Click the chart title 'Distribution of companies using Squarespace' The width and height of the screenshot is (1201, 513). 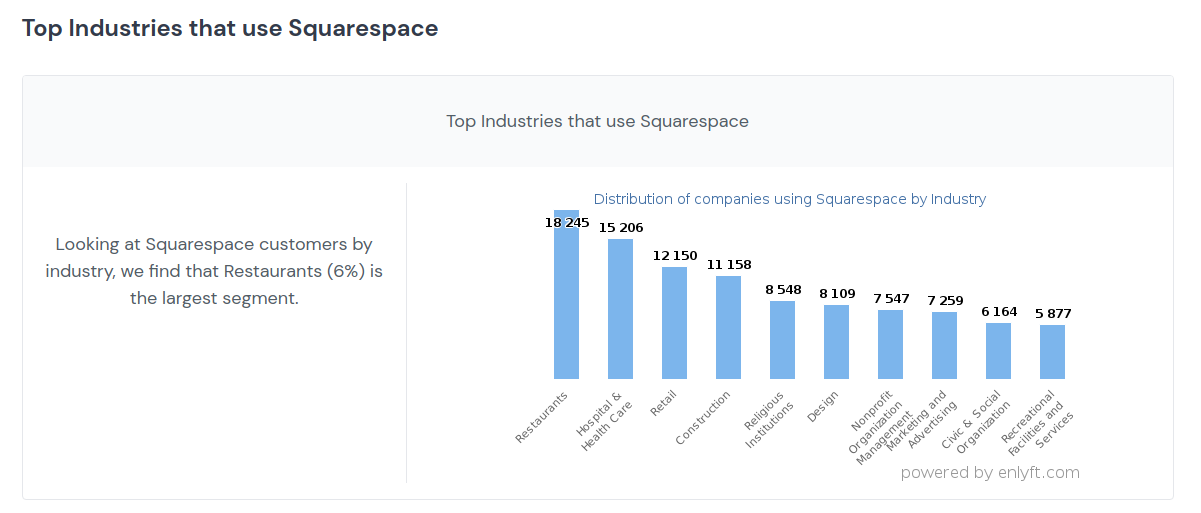(x=790, y=199)
